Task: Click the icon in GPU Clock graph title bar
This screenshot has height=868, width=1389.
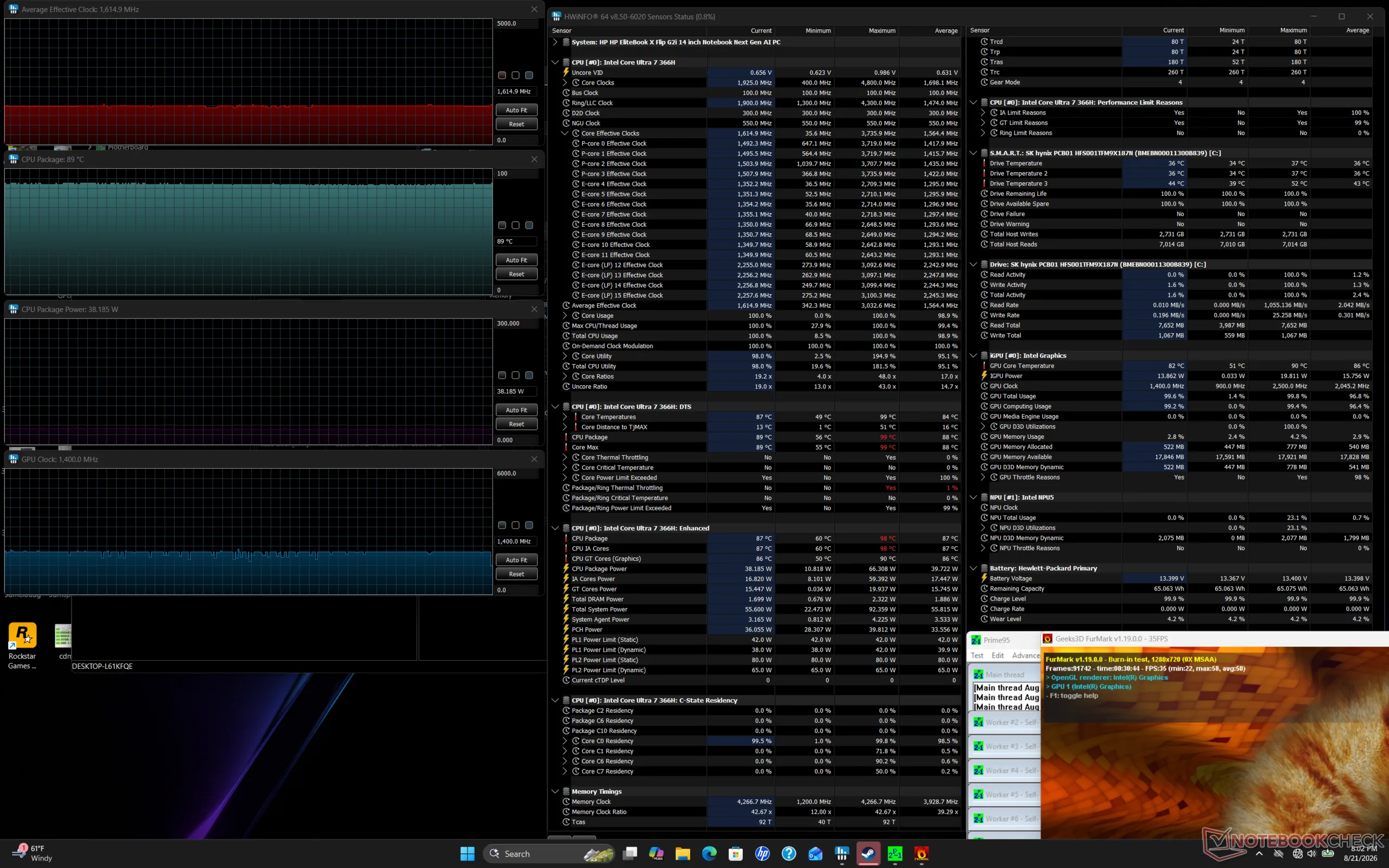Action: pos(14,459)
